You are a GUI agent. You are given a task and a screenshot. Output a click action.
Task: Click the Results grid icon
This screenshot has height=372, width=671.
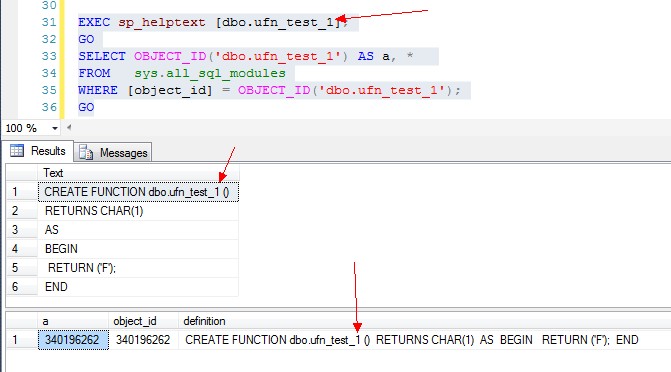click(x=17, y=151)
